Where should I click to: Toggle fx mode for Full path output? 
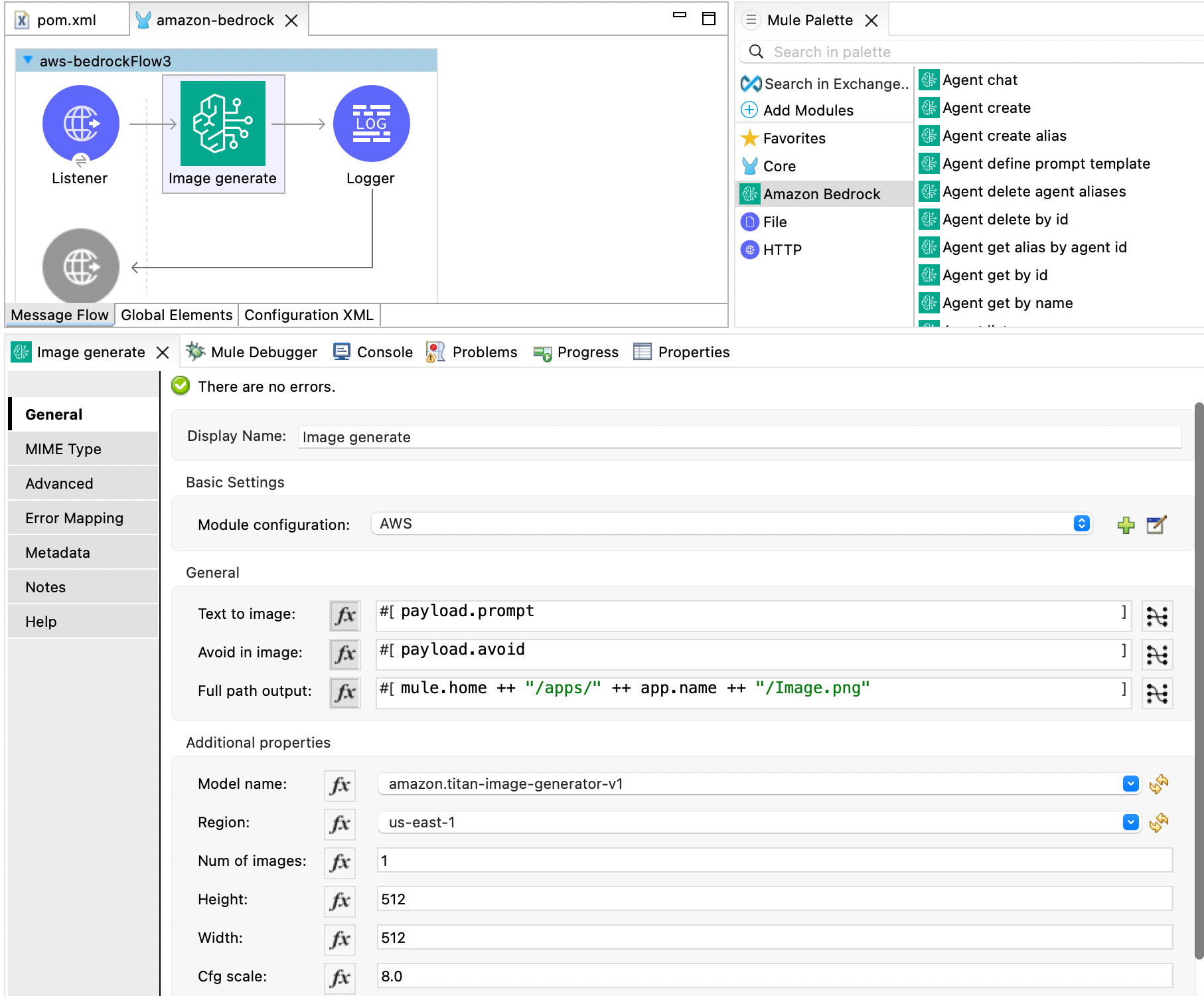click(345, 693)
